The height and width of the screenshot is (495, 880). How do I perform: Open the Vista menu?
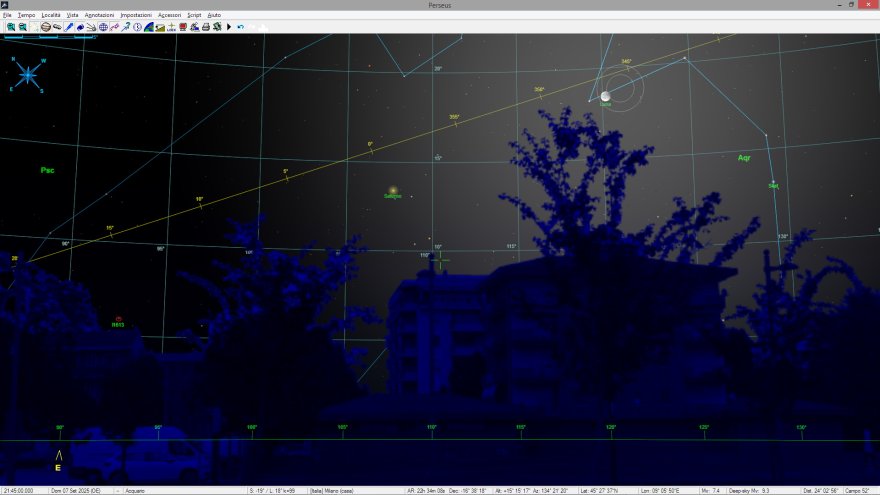72,16
